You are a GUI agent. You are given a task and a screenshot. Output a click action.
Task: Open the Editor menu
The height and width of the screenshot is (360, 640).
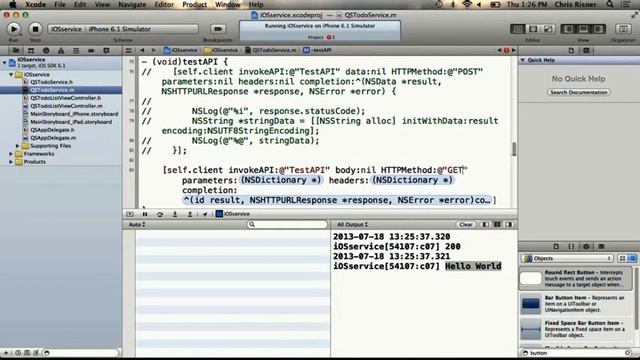(164, 4)
